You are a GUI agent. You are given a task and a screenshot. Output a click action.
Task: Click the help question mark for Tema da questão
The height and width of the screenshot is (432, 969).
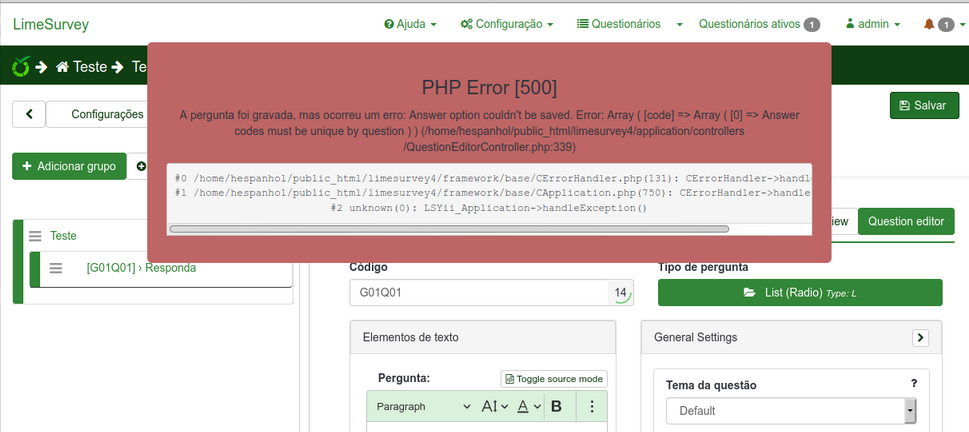(x=913, y=384)
